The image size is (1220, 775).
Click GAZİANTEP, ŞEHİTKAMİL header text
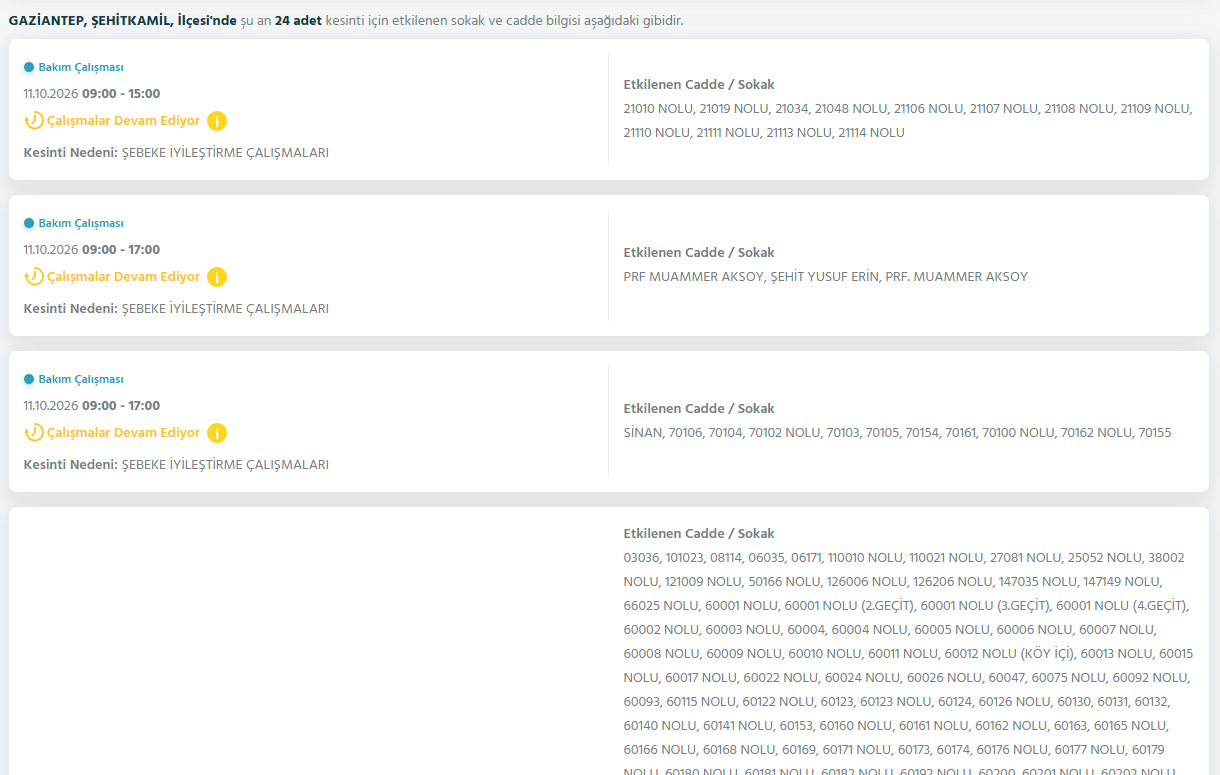(91, 20)
